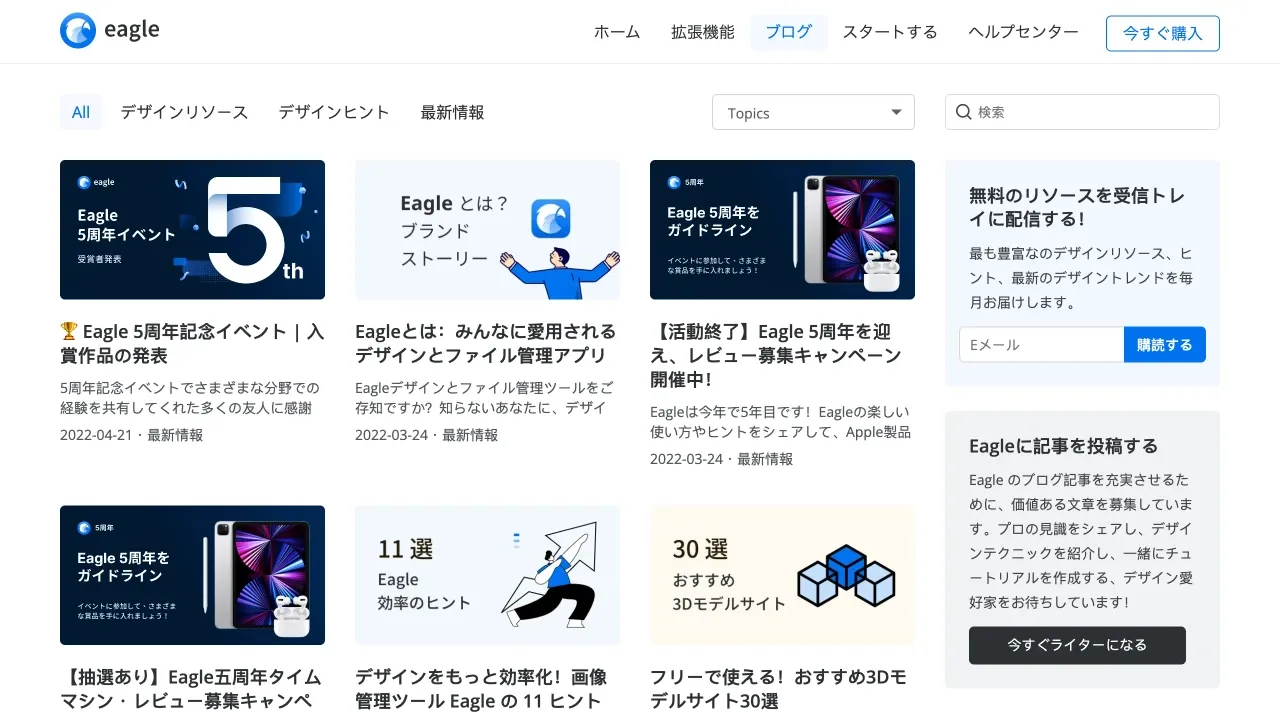Click the 購読する subscribe button

point(1165,344)
